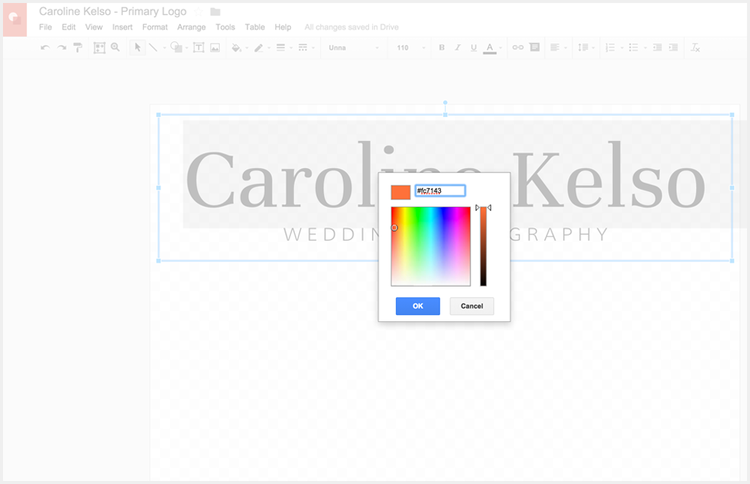Confirm color with the OK button
Viewport: 750px width, 484px height.
pos(418,306)
